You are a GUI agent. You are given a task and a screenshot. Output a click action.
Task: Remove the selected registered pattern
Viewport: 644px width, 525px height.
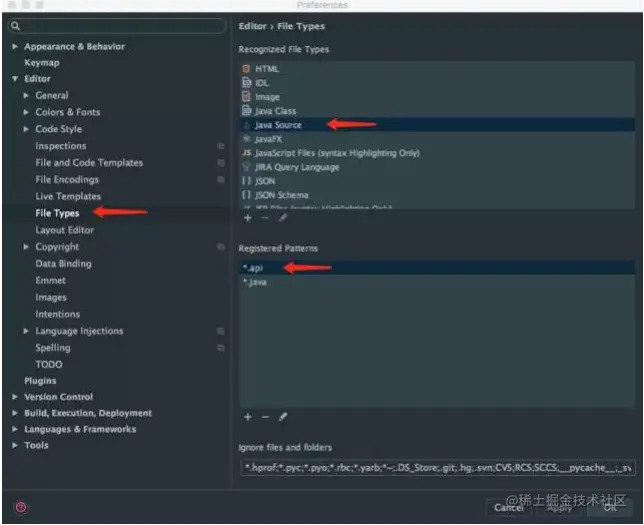click(x=265, y=417)
